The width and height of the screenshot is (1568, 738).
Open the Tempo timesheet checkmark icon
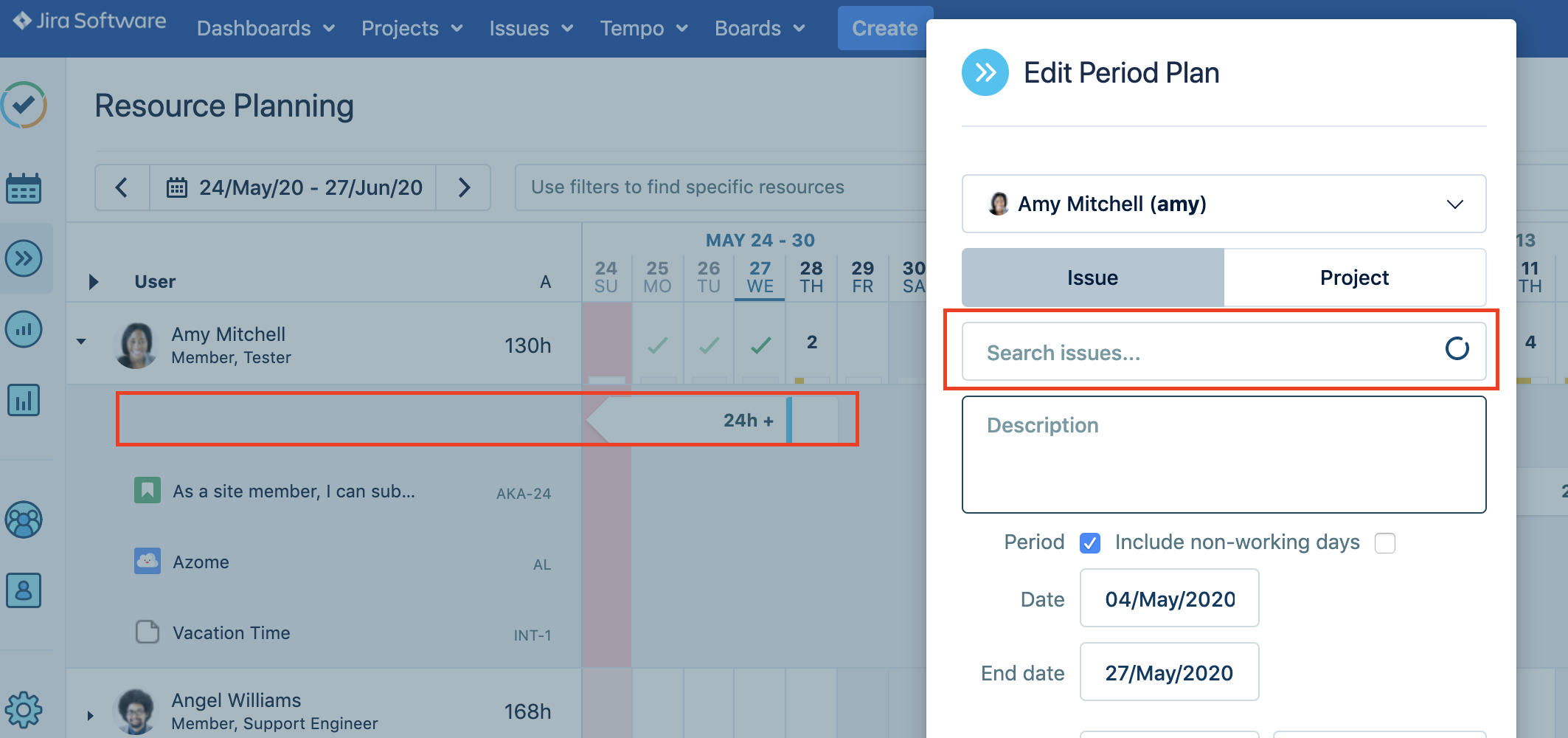(x=24, y=105)
